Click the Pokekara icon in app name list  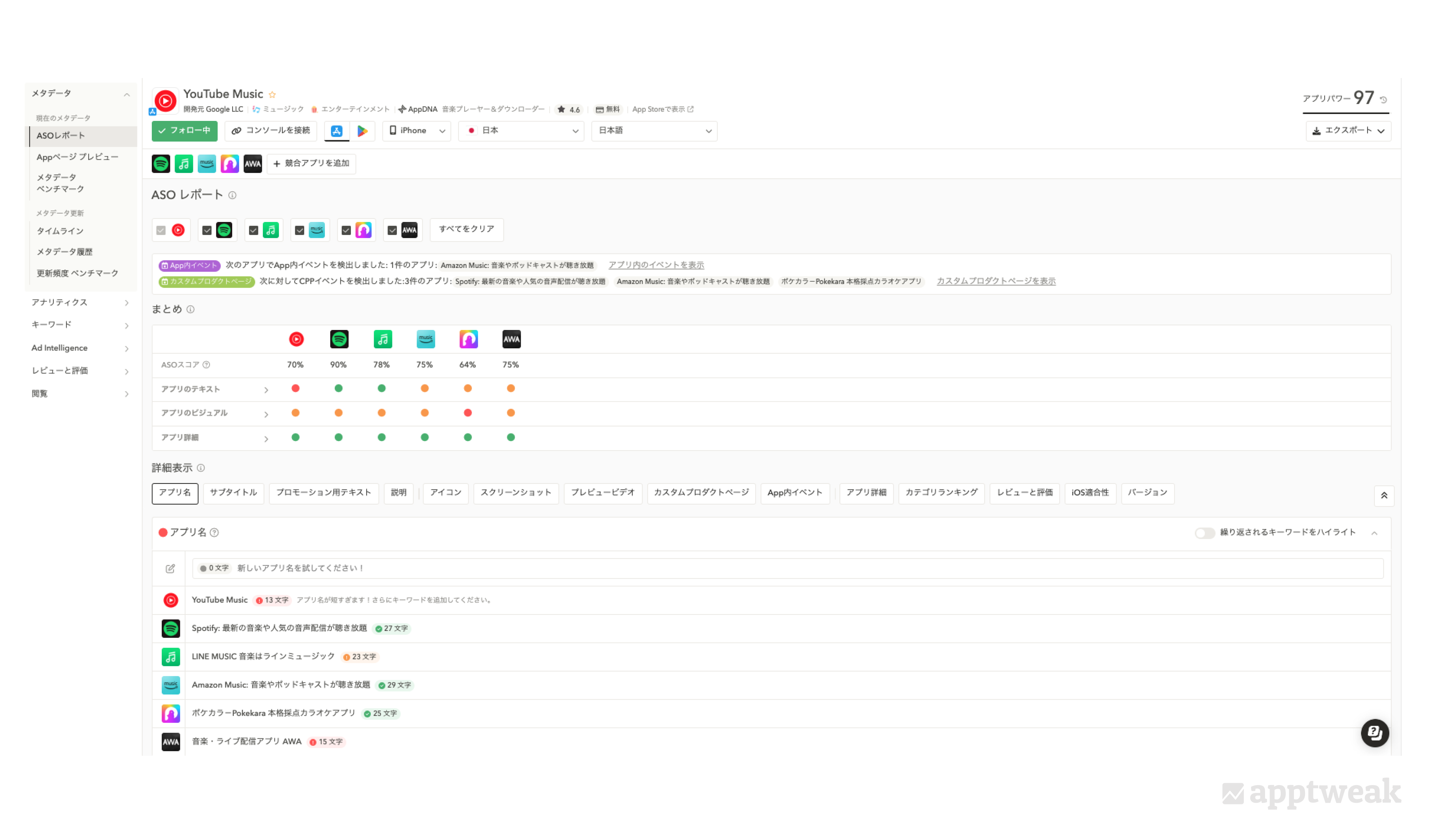pos(170,714)
